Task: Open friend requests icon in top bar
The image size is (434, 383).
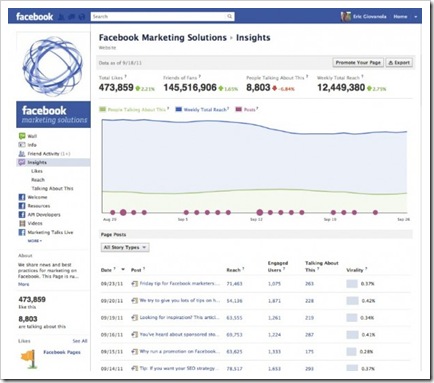Action: (x=61, y=17)
